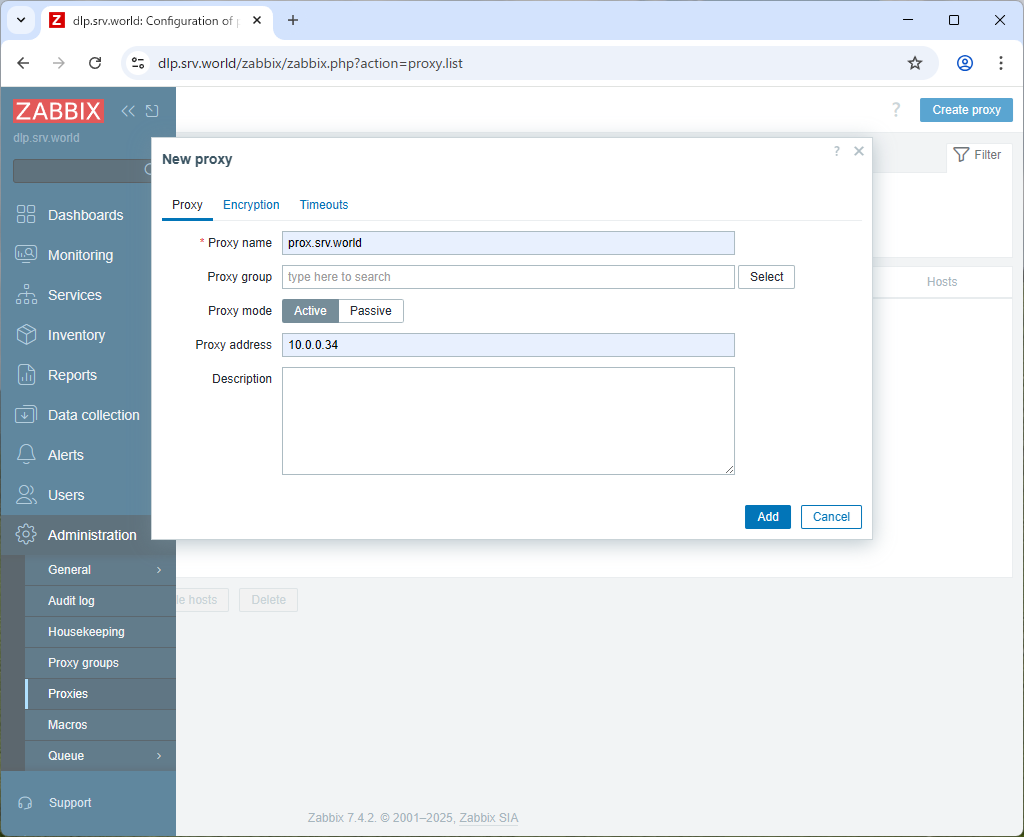Switch to the Timeouts tab

324,205
